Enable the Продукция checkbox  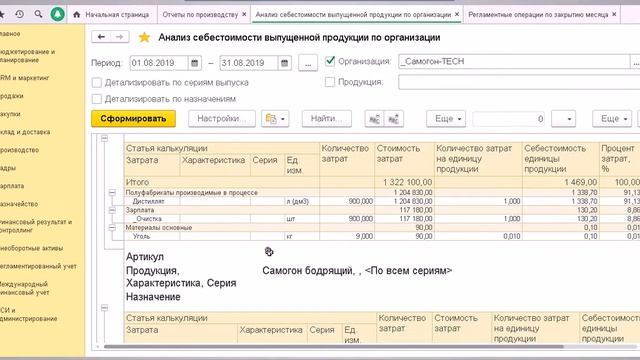pyautogui.click(x=330, y=82)
